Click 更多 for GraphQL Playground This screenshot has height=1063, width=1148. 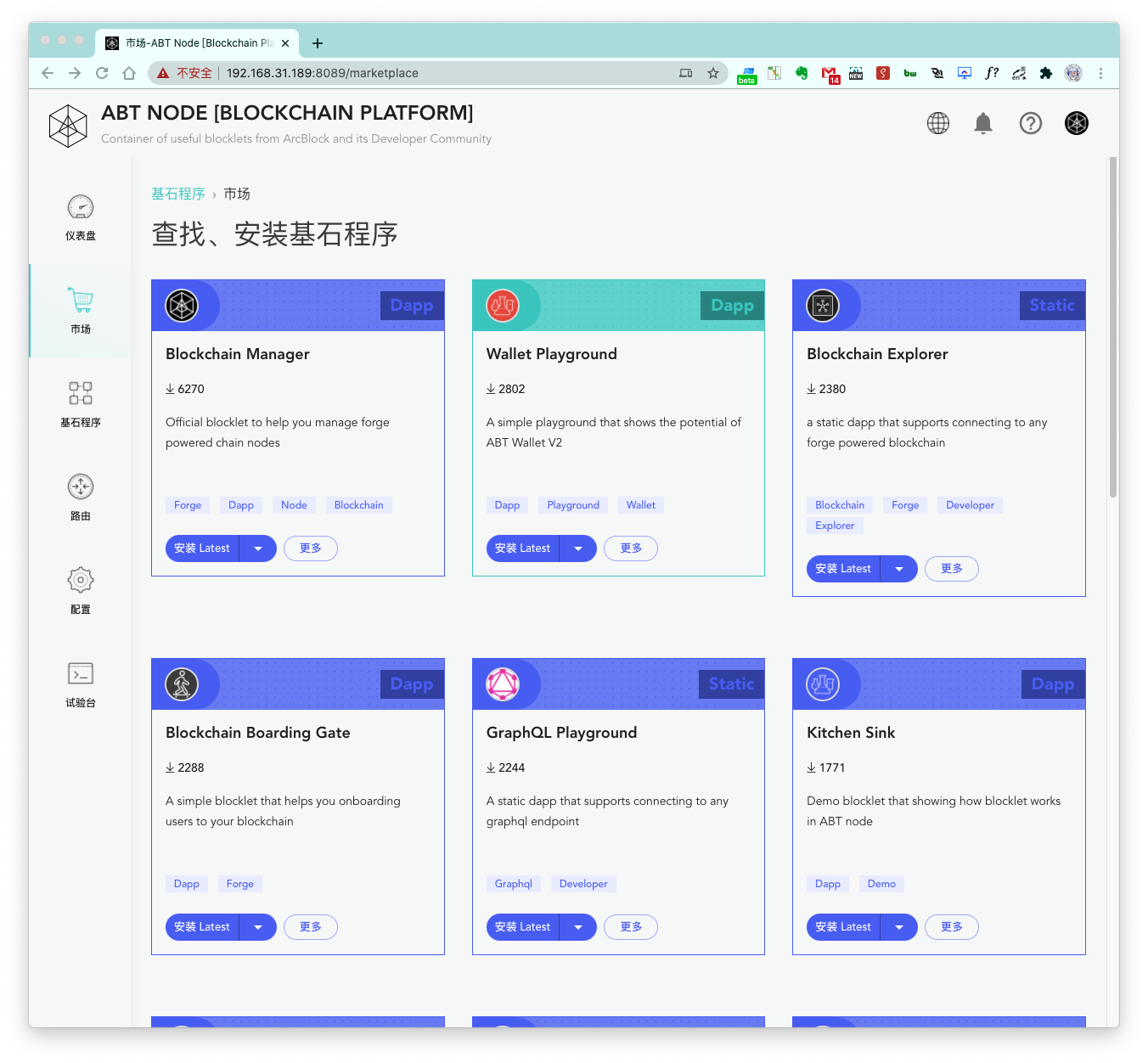631,927
